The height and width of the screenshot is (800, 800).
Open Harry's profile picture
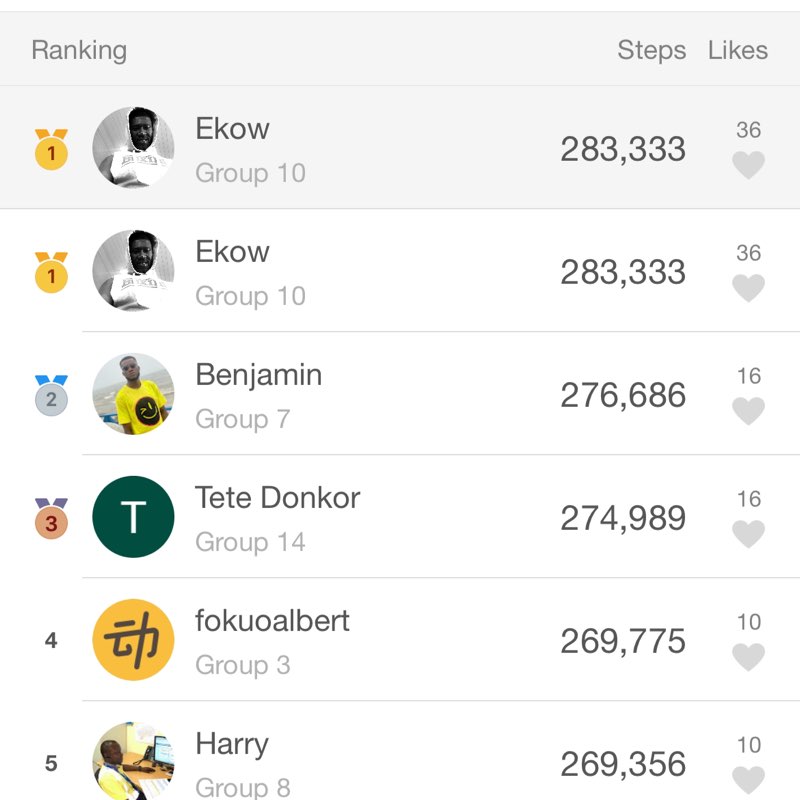[x=133, y=762]
